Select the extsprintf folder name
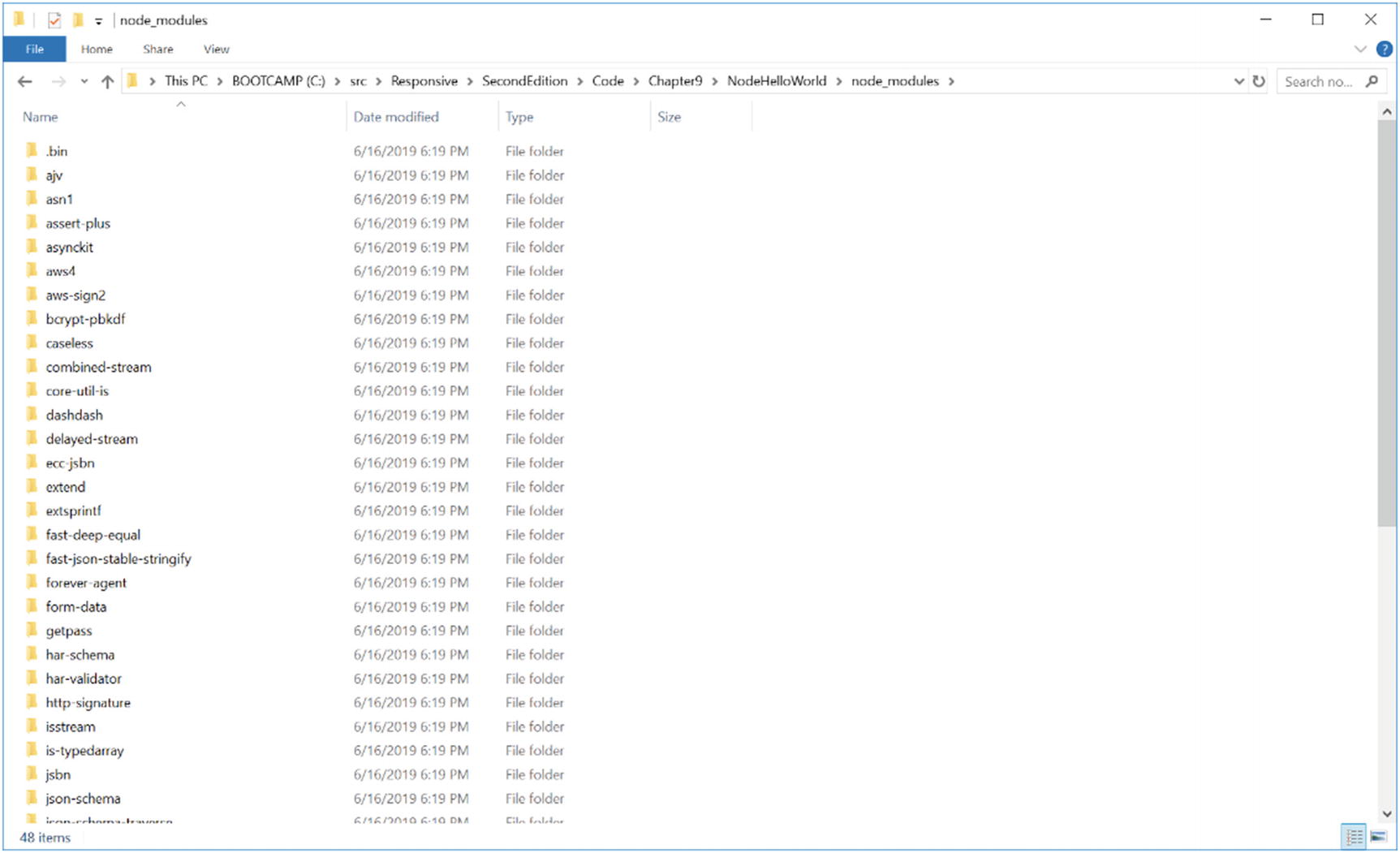 (x=73, y=511)
